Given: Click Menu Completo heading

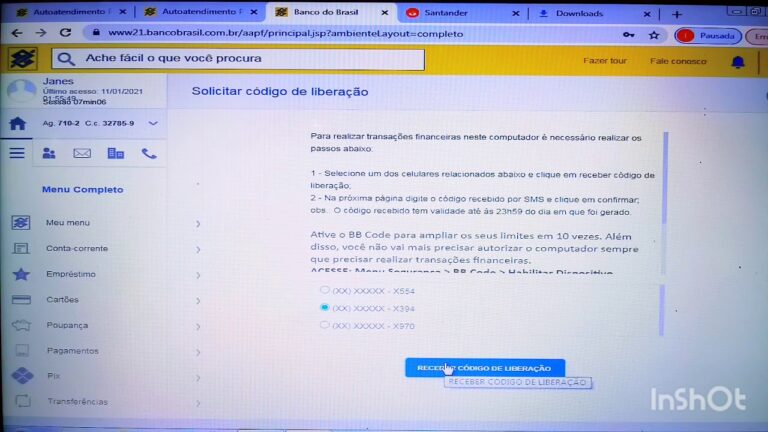Looking at the screenshot, I should pos(83,190).
